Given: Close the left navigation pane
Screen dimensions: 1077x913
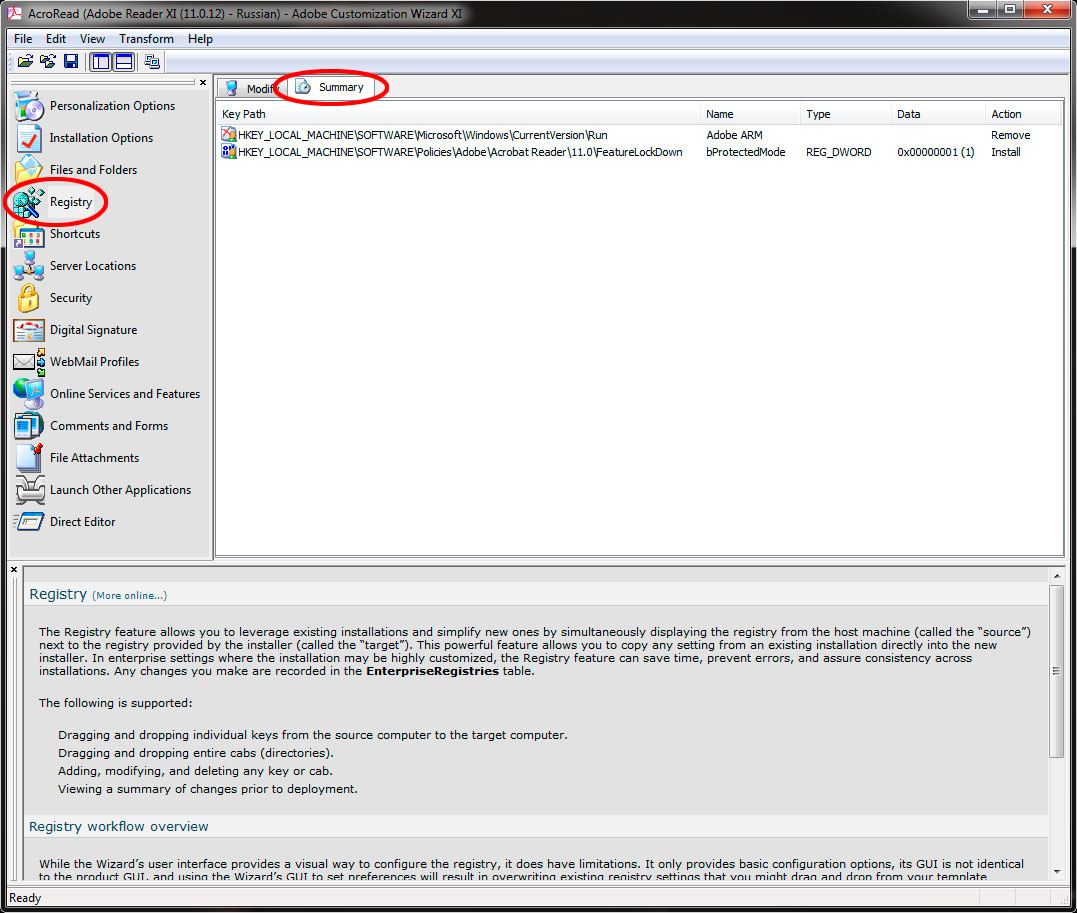Looking at the screenshot, I should 203,82.
